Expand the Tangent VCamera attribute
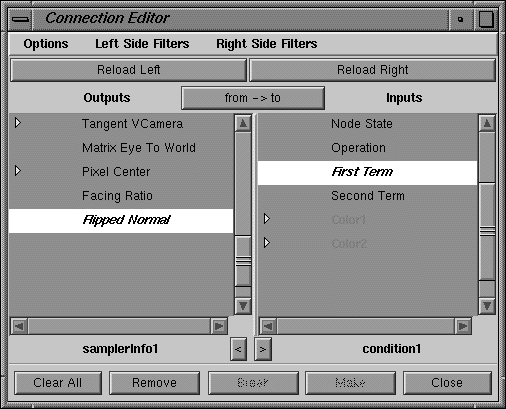 (18, 123)
